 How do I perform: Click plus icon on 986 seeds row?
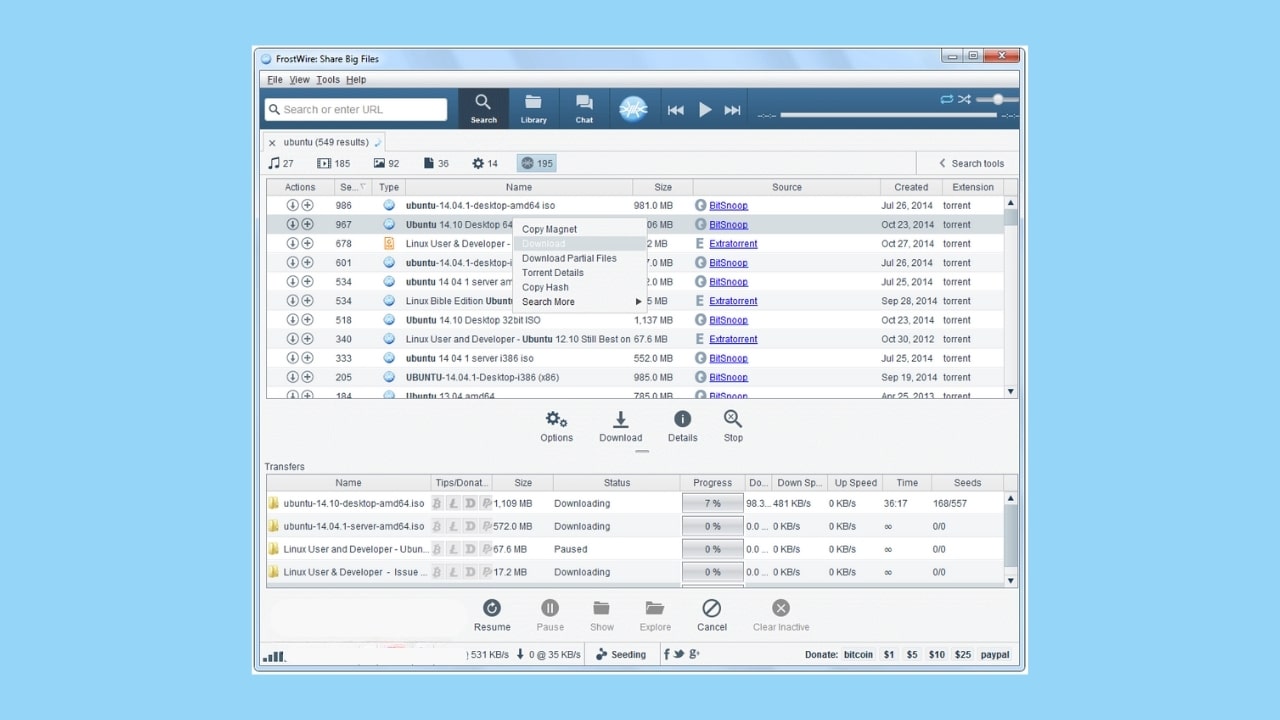point(308,205)
